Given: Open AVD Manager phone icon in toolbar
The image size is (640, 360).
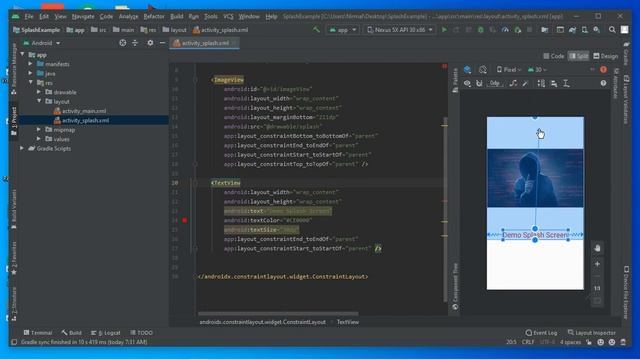Looking at the screenshot, I should 584,30.
